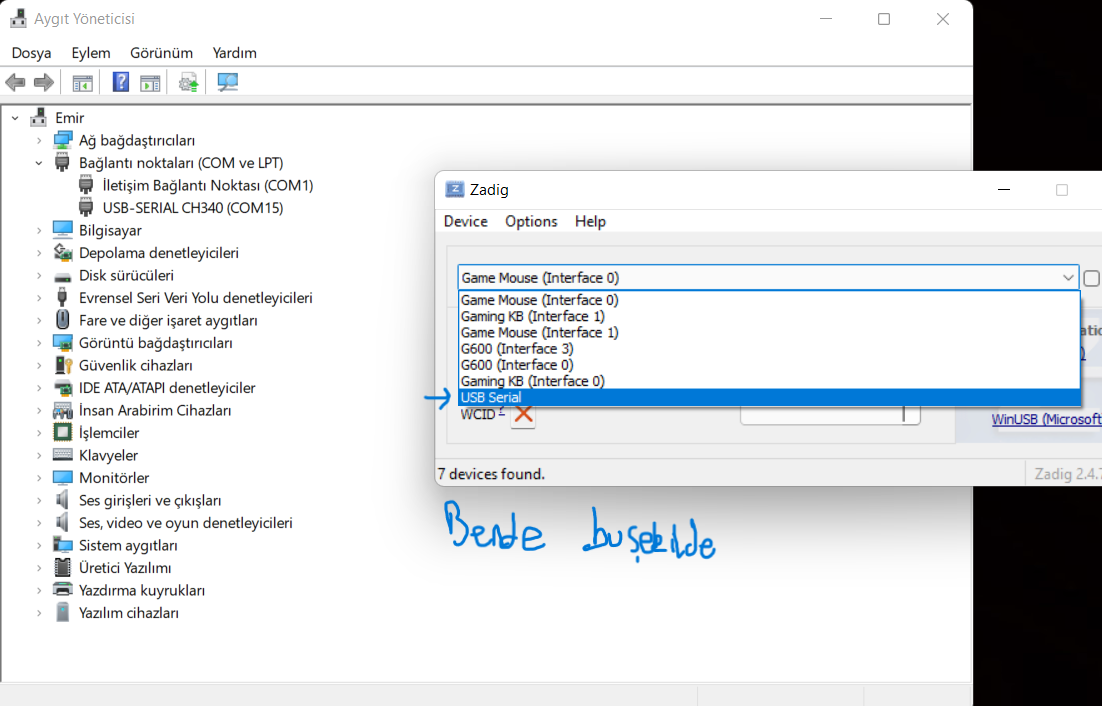Click the Zadig device dropdown arrow
Screen dimensions: 1102x706
click(1067, 278)
